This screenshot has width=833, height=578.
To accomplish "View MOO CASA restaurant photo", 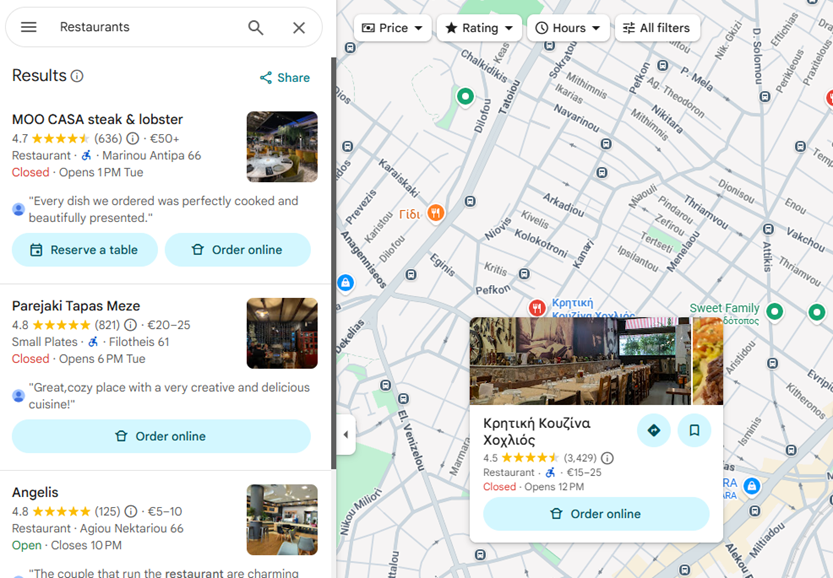I will (282, 147).
